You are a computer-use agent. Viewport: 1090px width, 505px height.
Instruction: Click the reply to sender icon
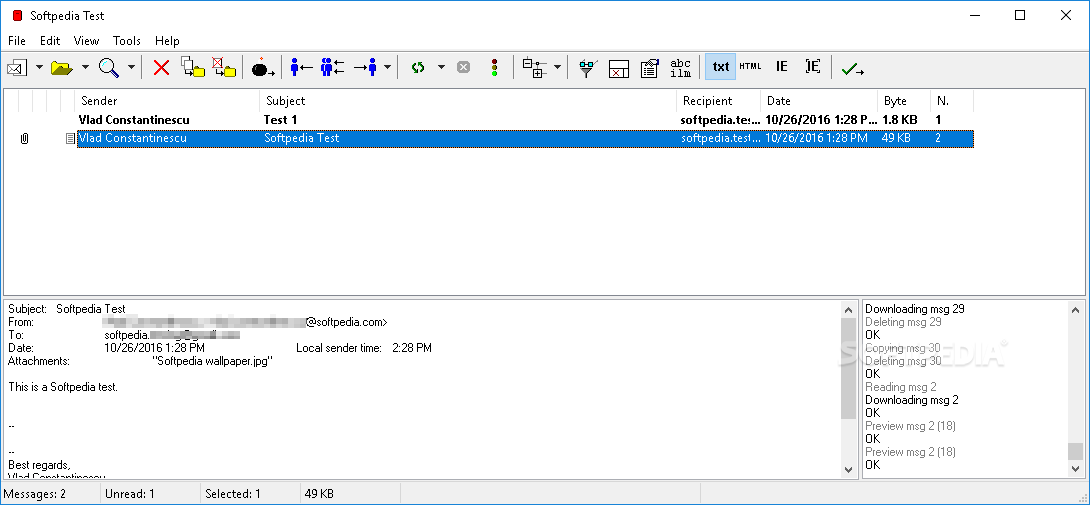click(x=302, y=67)
